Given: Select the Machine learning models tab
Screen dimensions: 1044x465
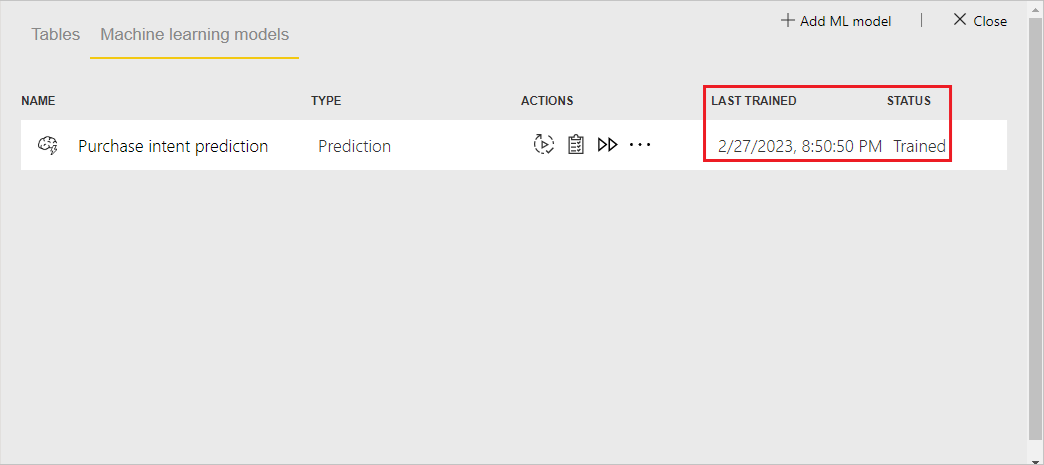Looking at the screenshot, I should pos(194,35).
